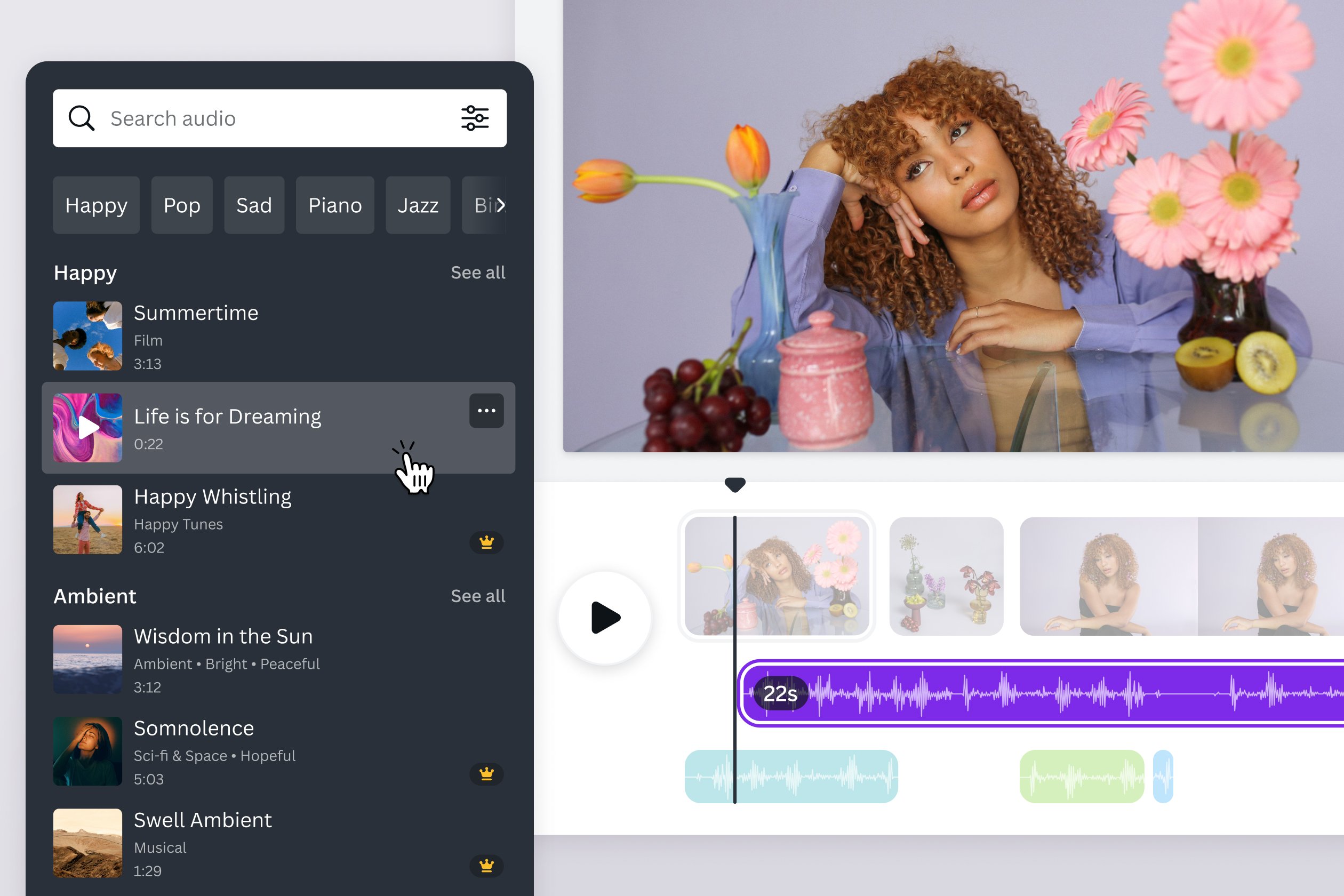The width and height of the screenshot is (1344, 896).
Task: Select the Pop genre filter
Action: click(x=182, y=204)
